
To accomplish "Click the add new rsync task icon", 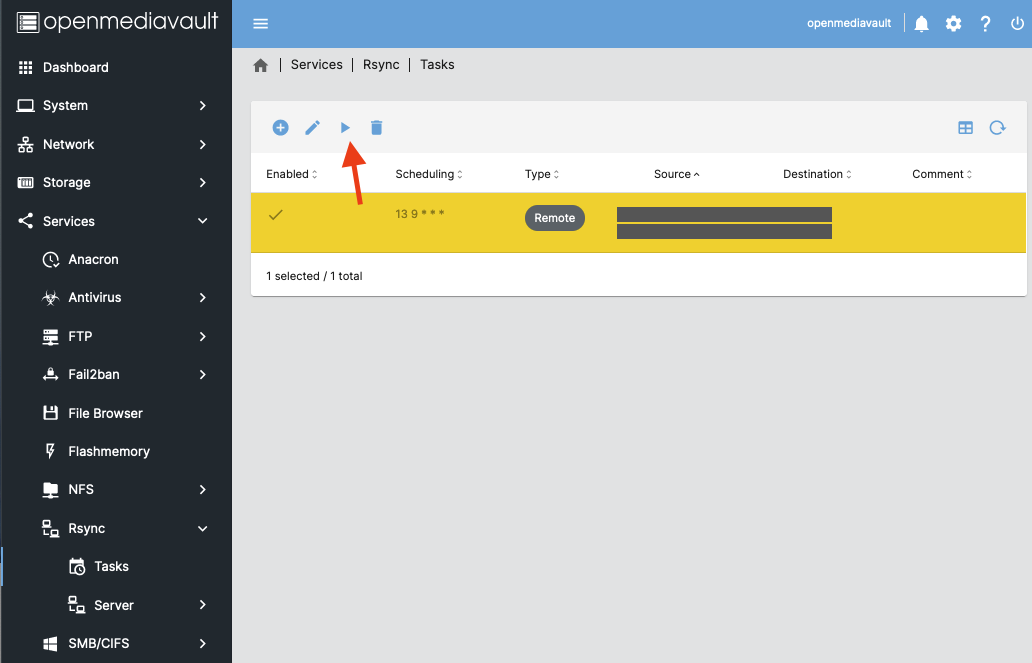I will [281, 128].
